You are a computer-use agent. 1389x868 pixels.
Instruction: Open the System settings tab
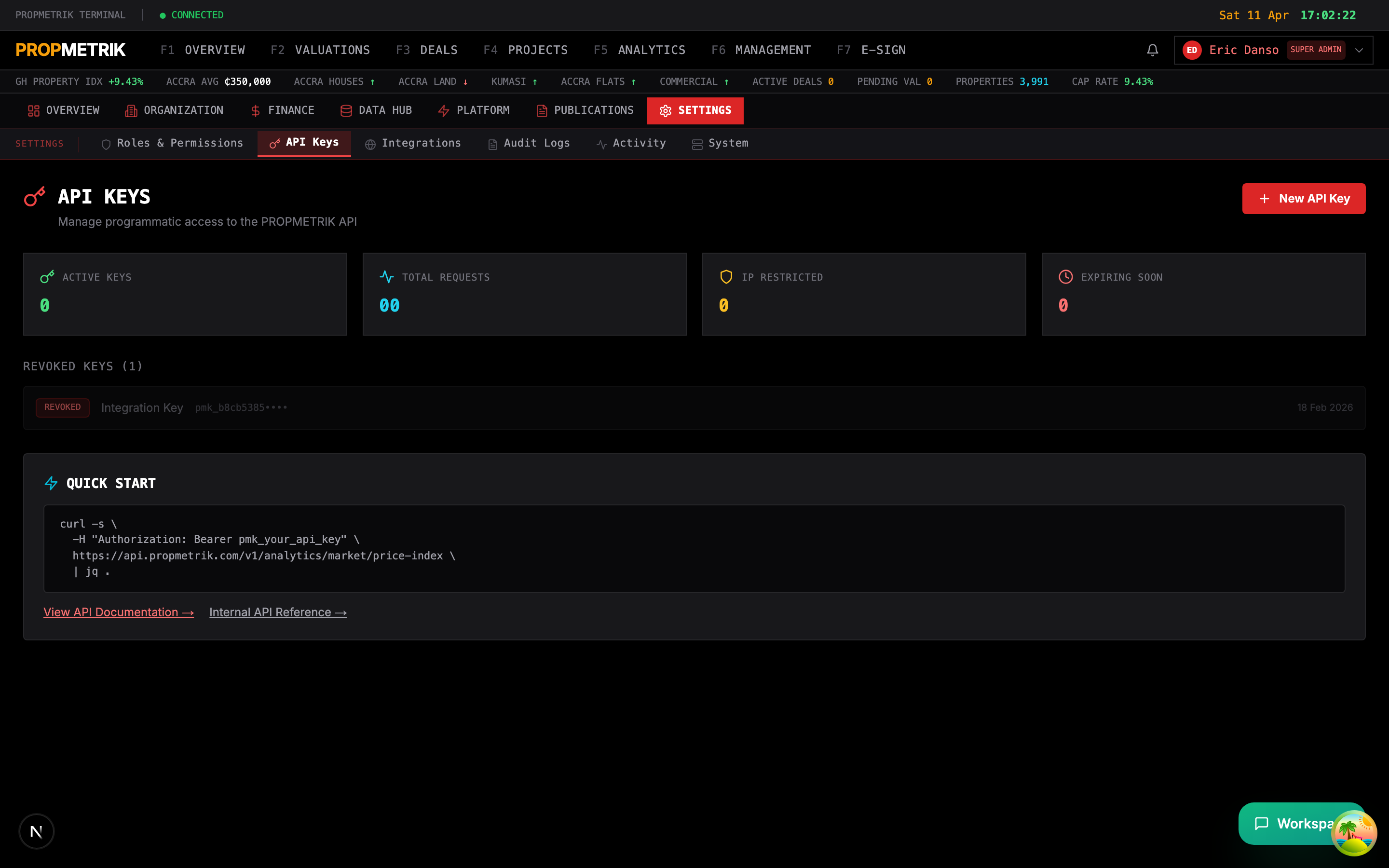[721, 144]
